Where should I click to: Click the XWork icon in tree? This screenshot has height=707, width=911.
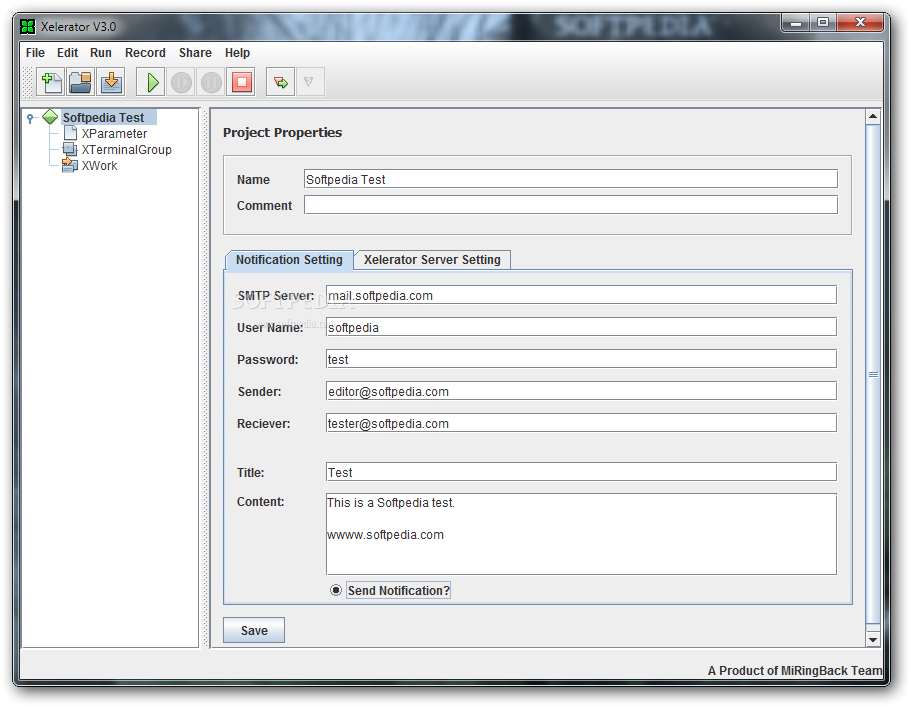70,166
